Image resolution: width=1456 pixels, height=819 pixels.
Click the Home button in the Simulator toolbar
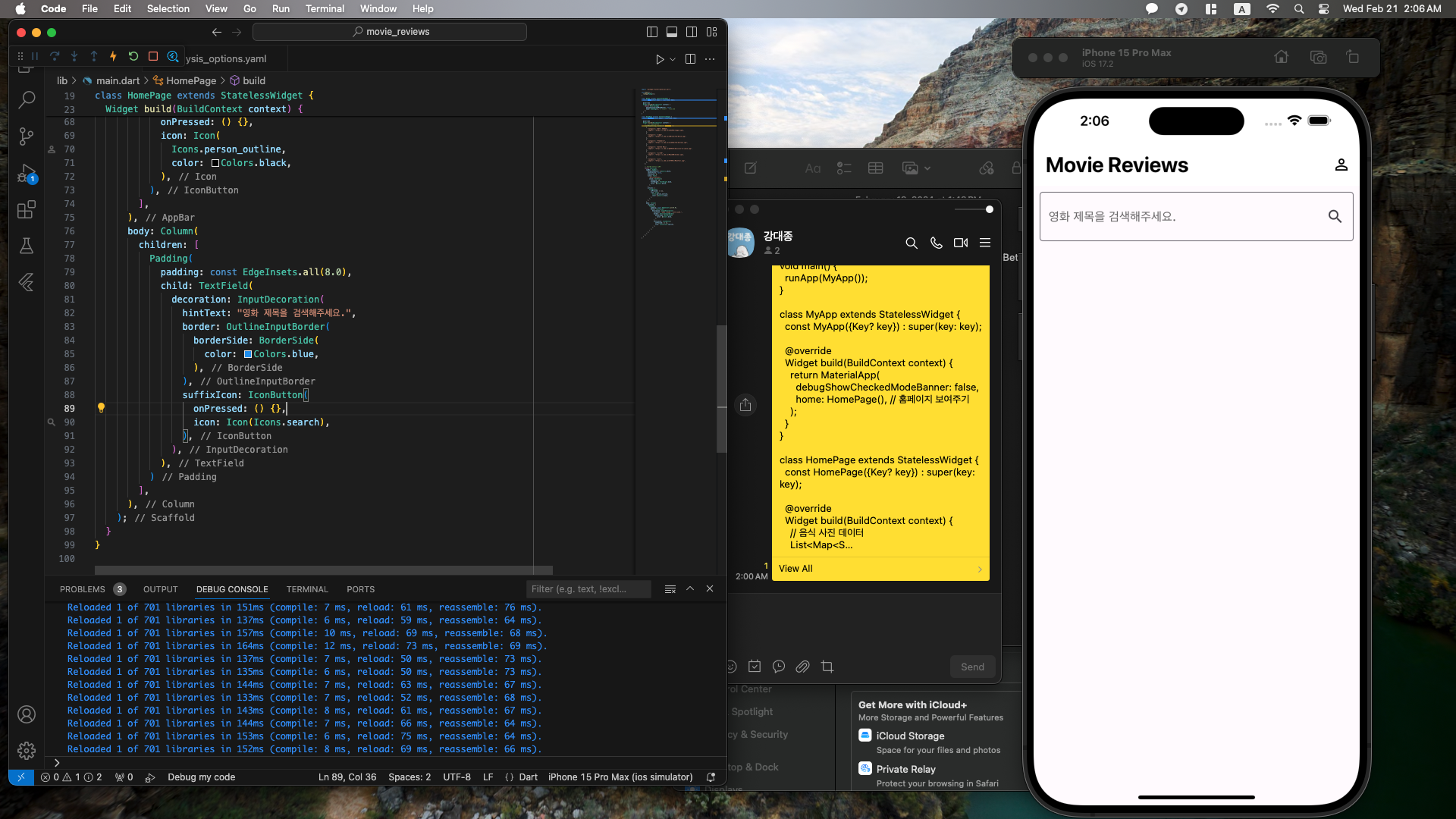click(1282, 58)
